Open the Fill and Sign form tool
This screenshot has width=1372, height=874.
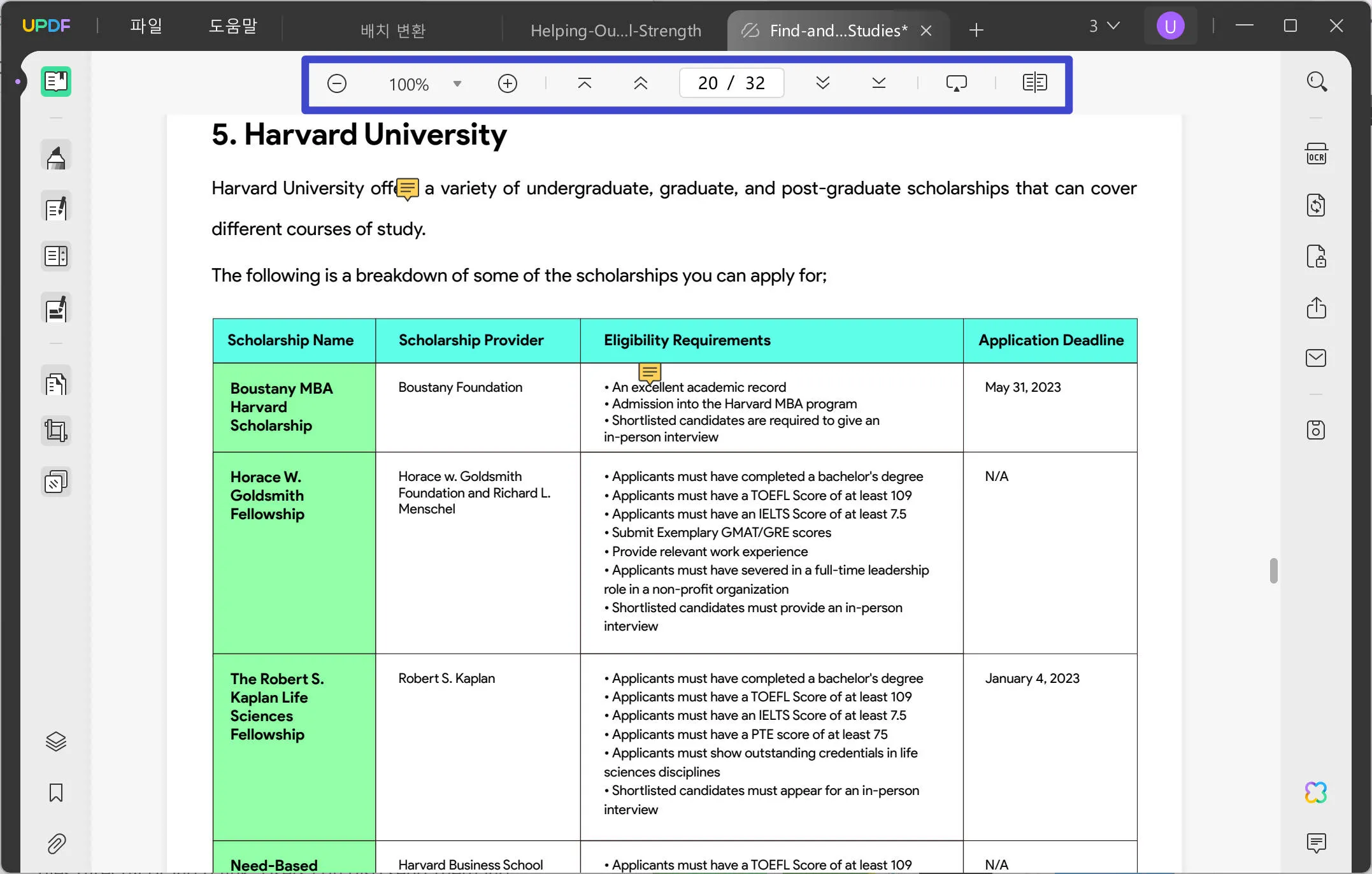56,308
